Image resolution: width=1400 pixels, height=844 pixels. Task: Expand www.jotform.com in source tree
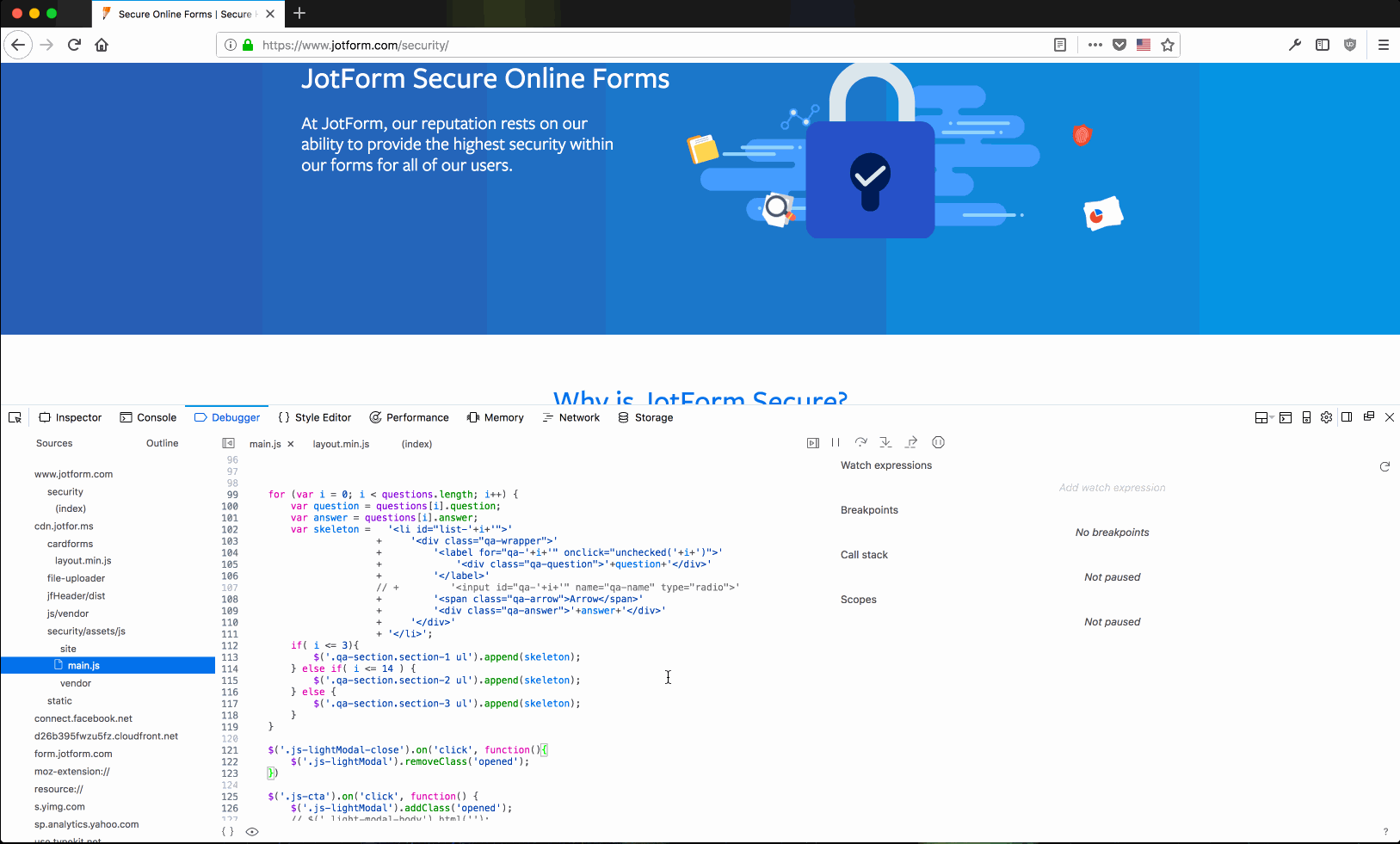click(x=73, y=474)
